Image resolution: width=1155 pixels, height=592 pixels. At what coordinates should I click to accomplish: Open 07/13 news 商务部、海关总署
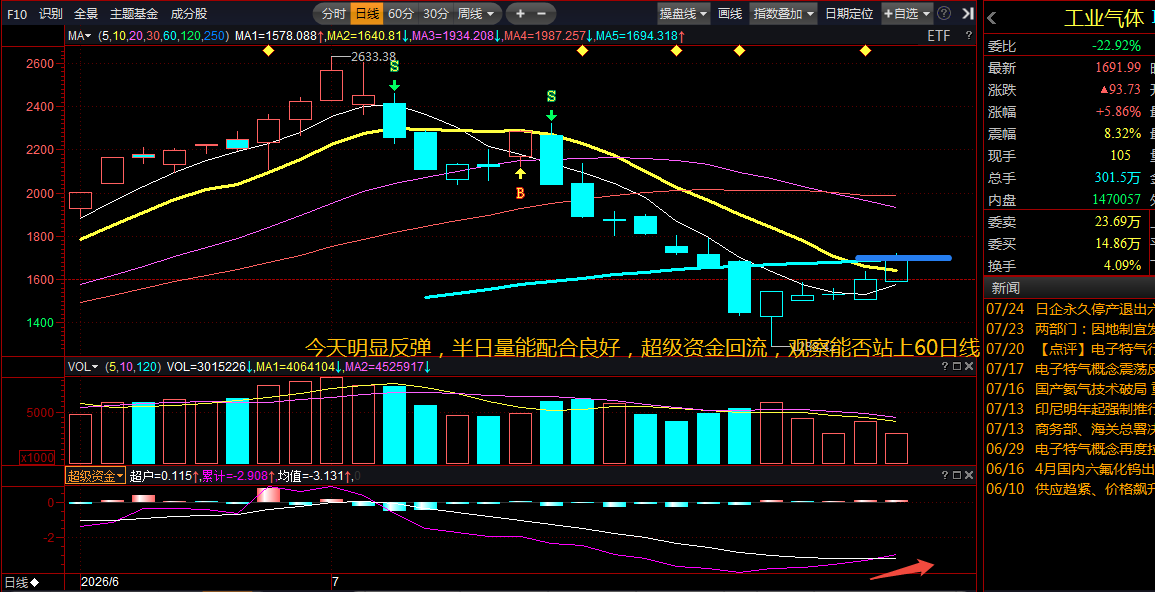click(1070, 428)
